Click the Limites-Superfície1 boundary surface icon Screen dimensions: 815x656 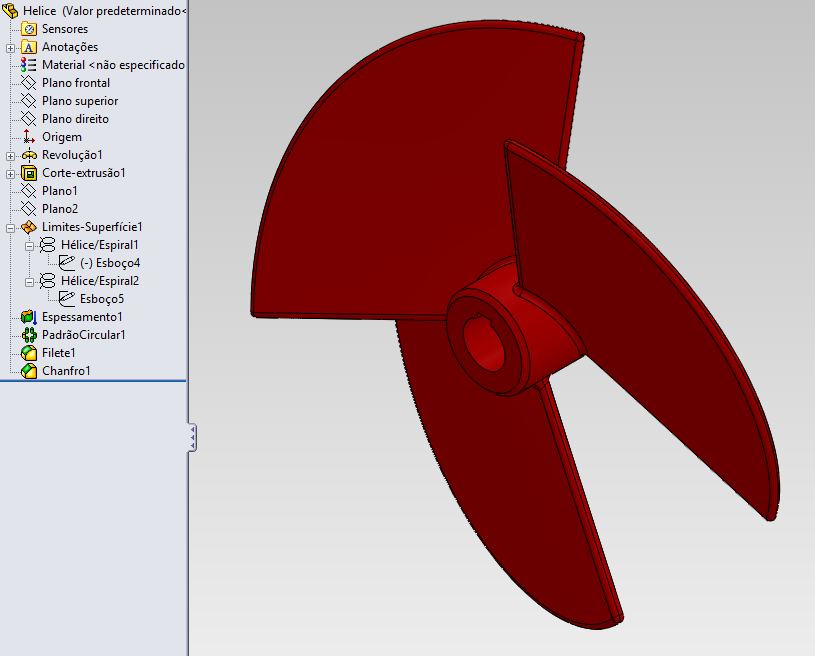[x=29, y=227]
